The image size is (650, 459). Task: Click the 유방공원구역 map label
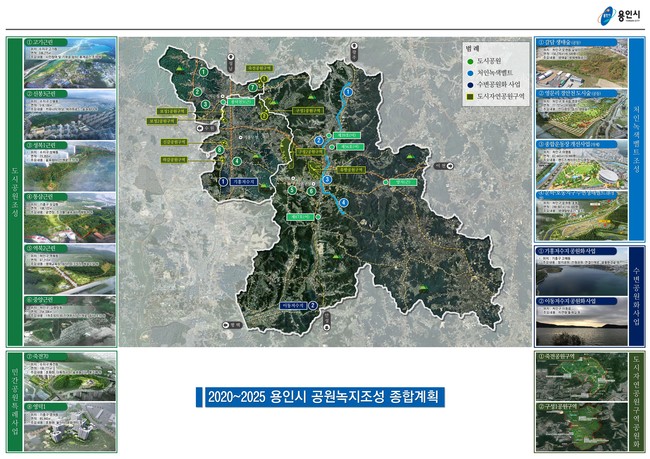click(351, 170)
